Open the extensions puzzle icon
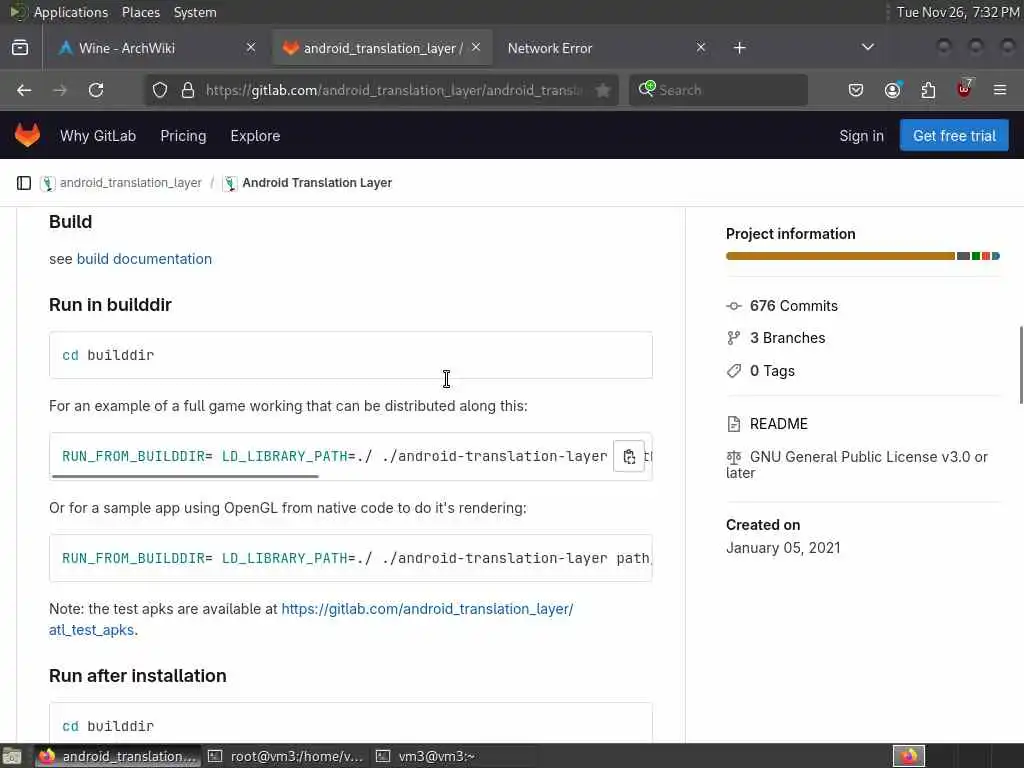 pyautogui.click(x=928, y=90)
